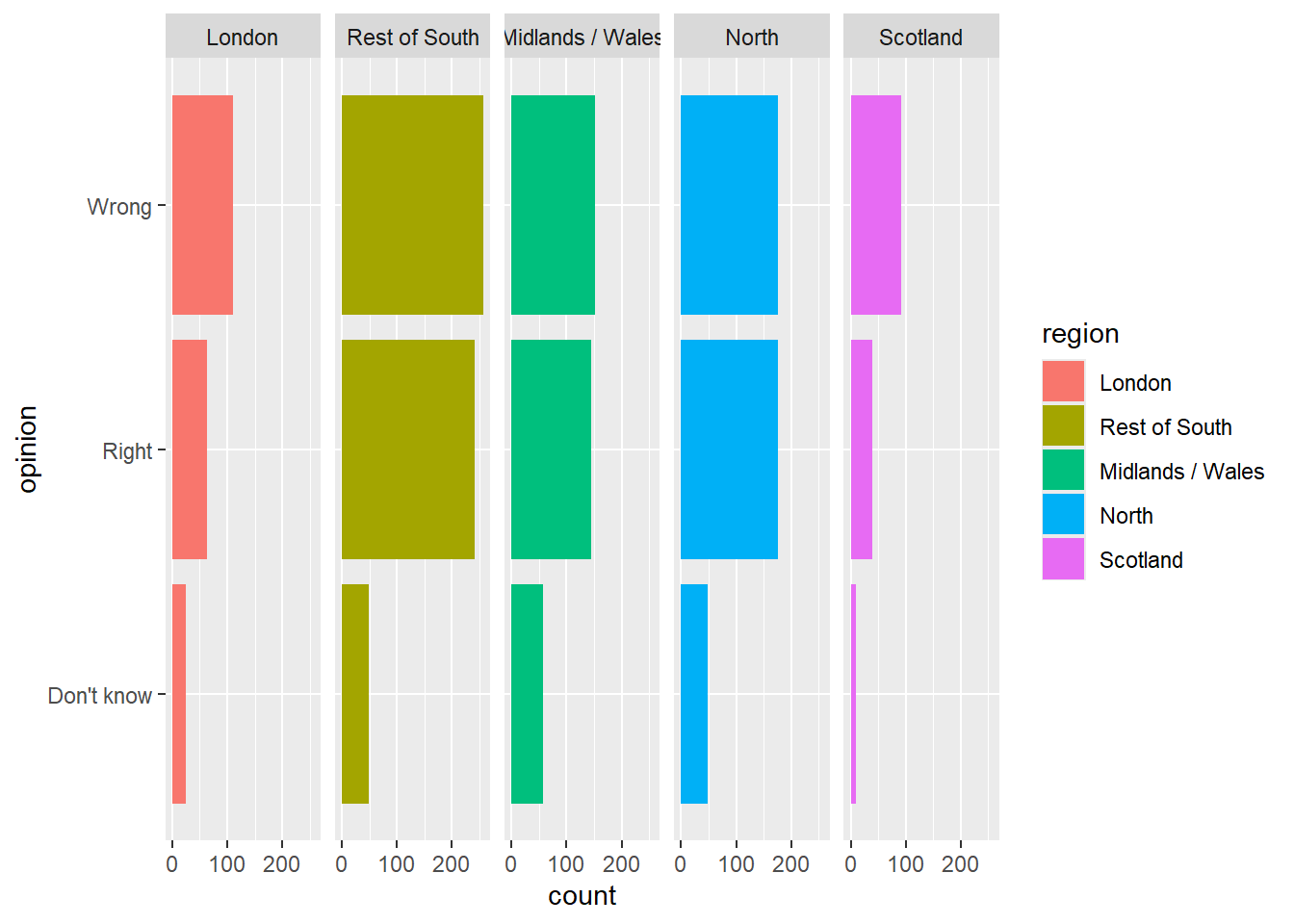
Task: Click the North legend color swatch
Action: pos(1063,515)
